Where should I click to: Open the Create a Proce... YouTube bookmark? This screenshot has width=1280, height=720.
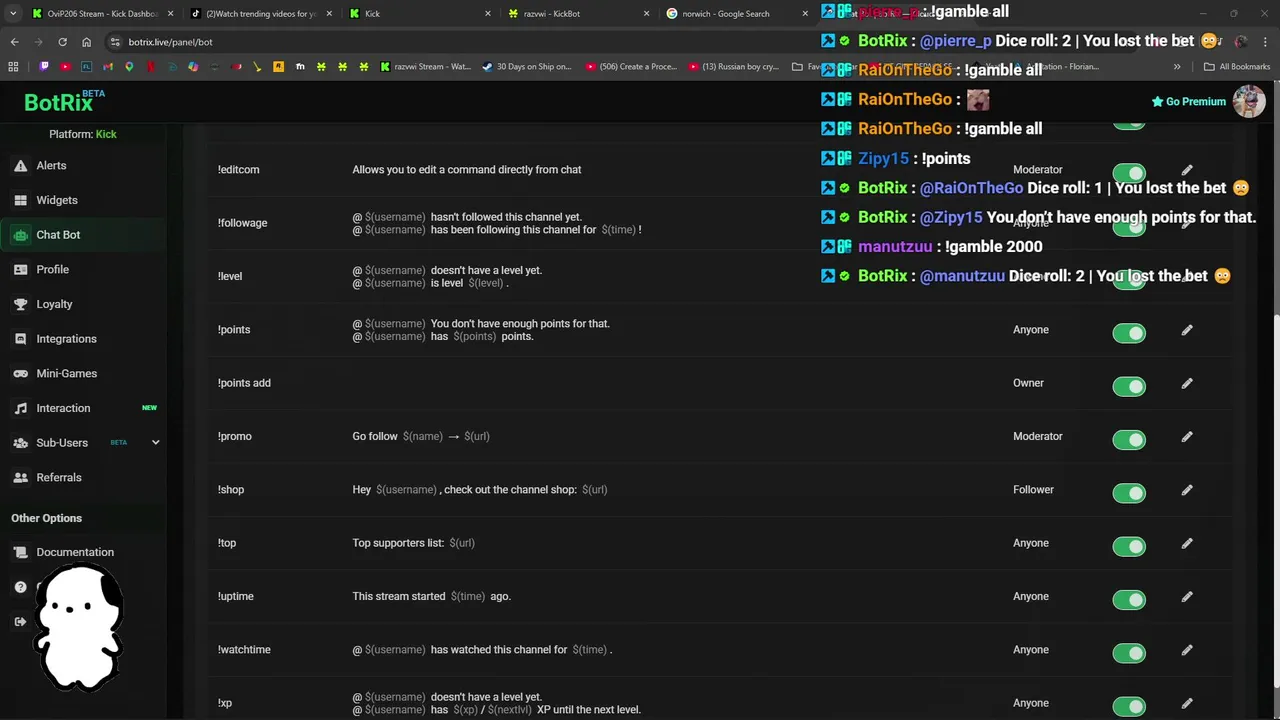pos(632,67)
